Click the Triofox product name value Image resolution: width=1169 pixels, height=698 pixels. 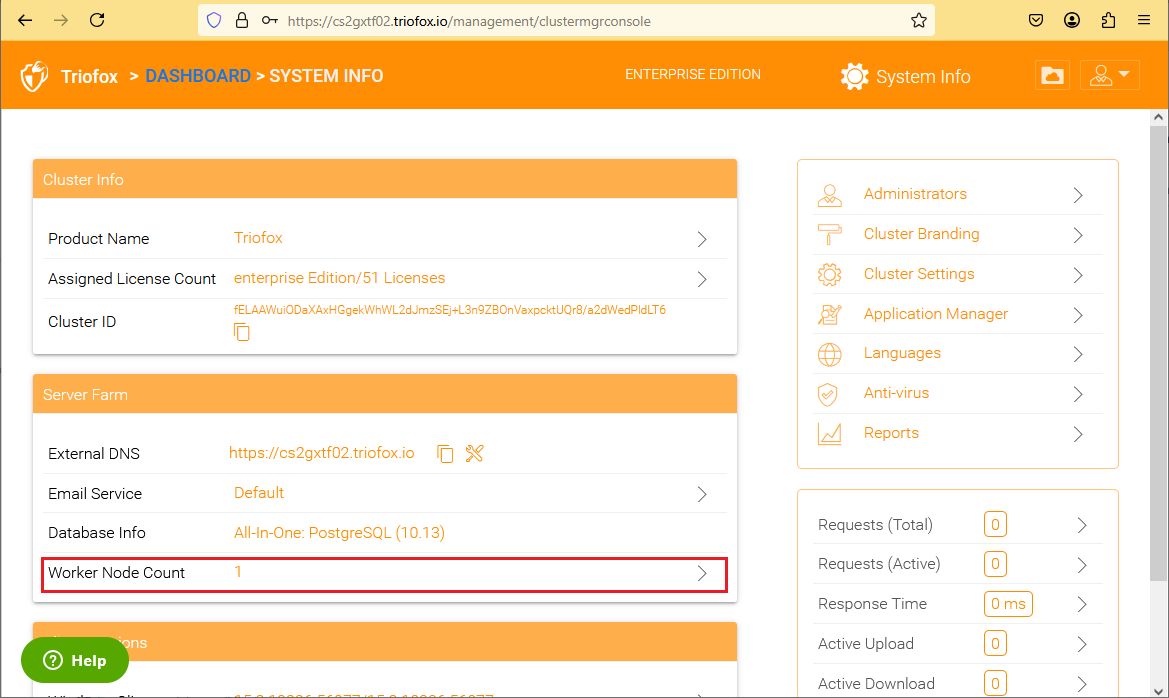(258, 238)
